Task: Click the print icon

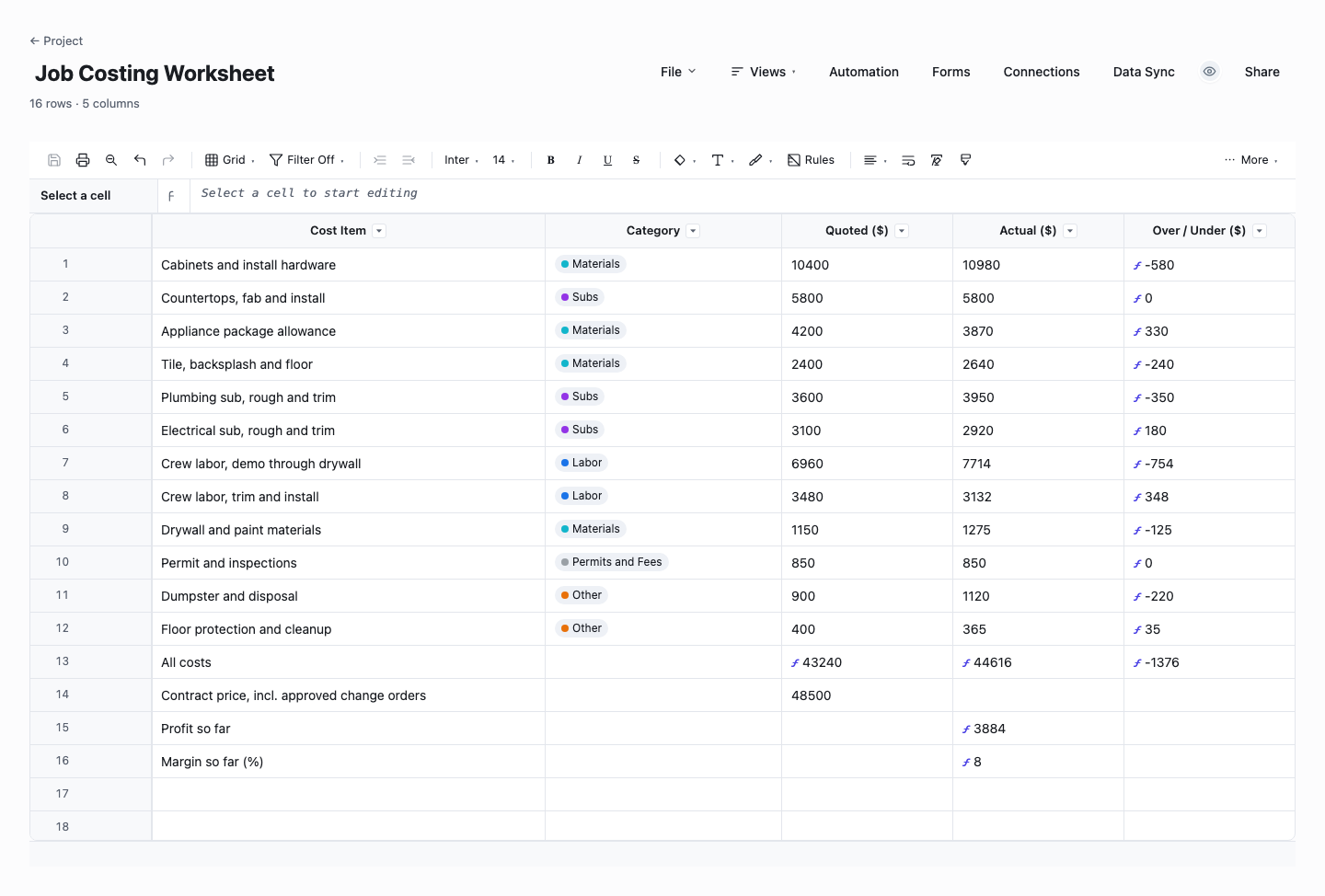Action: point(83,160)
